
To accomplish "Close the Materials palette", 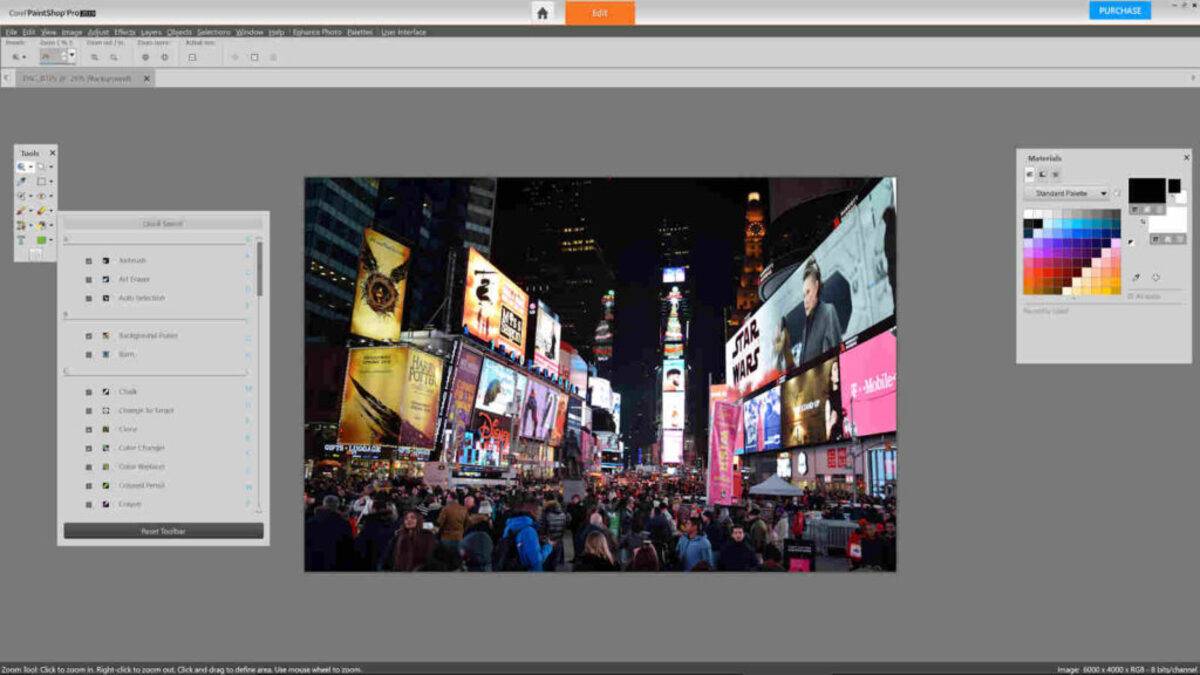I will coord(1187,157).
